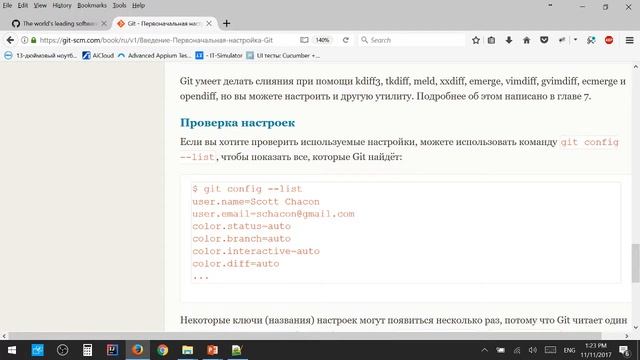The width and height of the screenshot is (640, 360).
Task: Click the vertical scrollbar up arrow
Action: click(636, 67)
